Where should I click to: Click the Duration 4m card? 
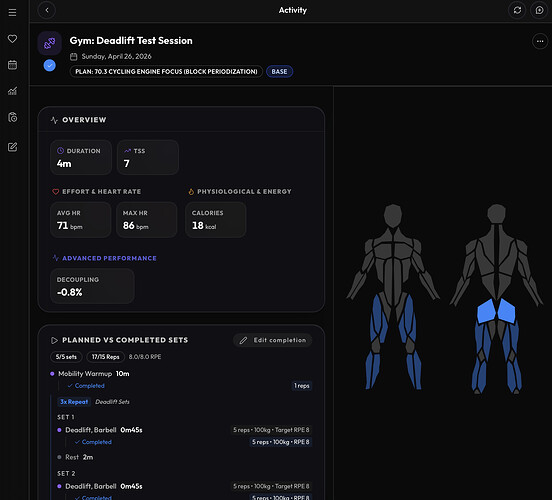coord(81,157)
